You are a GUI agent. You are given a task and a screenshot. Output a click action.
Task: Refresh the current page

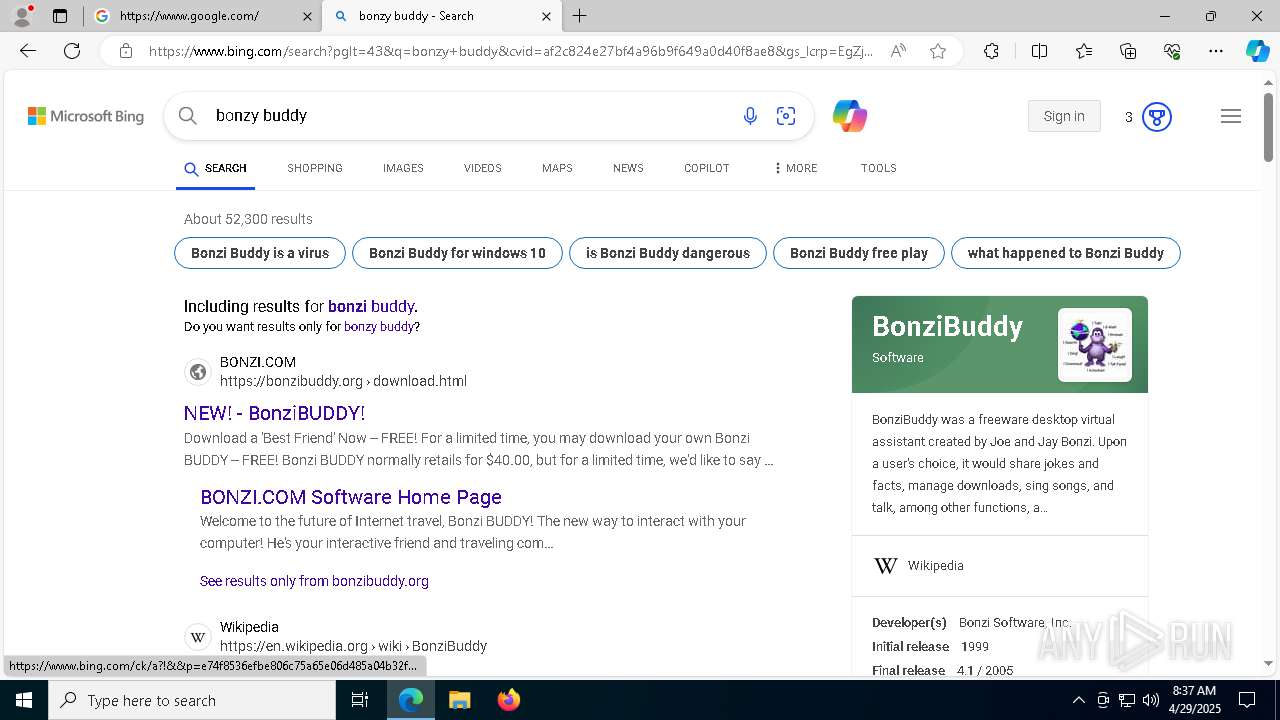pyautogui.click(x=72, y=51)
